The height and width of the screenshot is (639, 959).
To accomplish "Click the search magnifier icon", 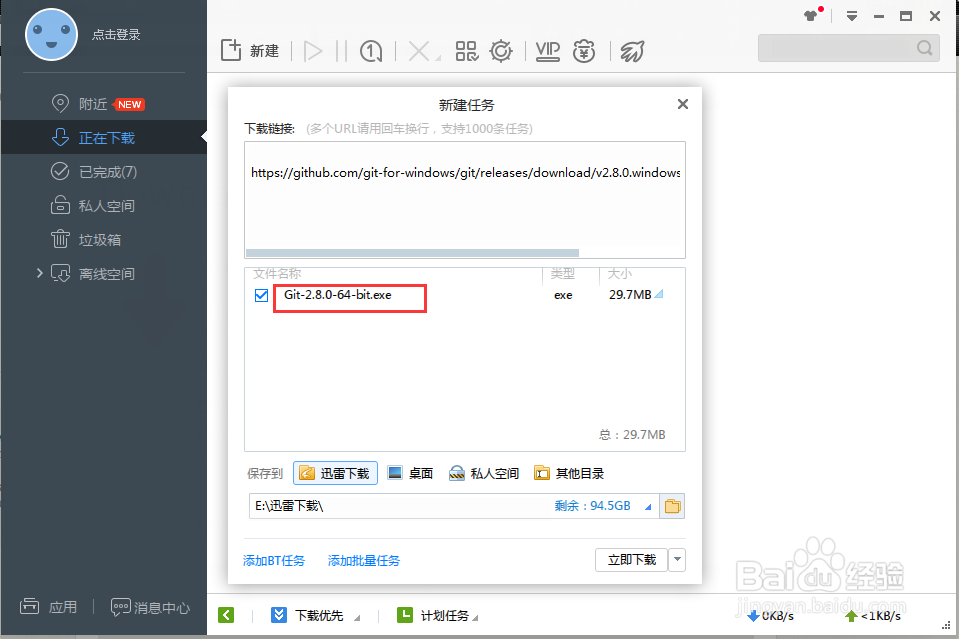I will 925,48.
